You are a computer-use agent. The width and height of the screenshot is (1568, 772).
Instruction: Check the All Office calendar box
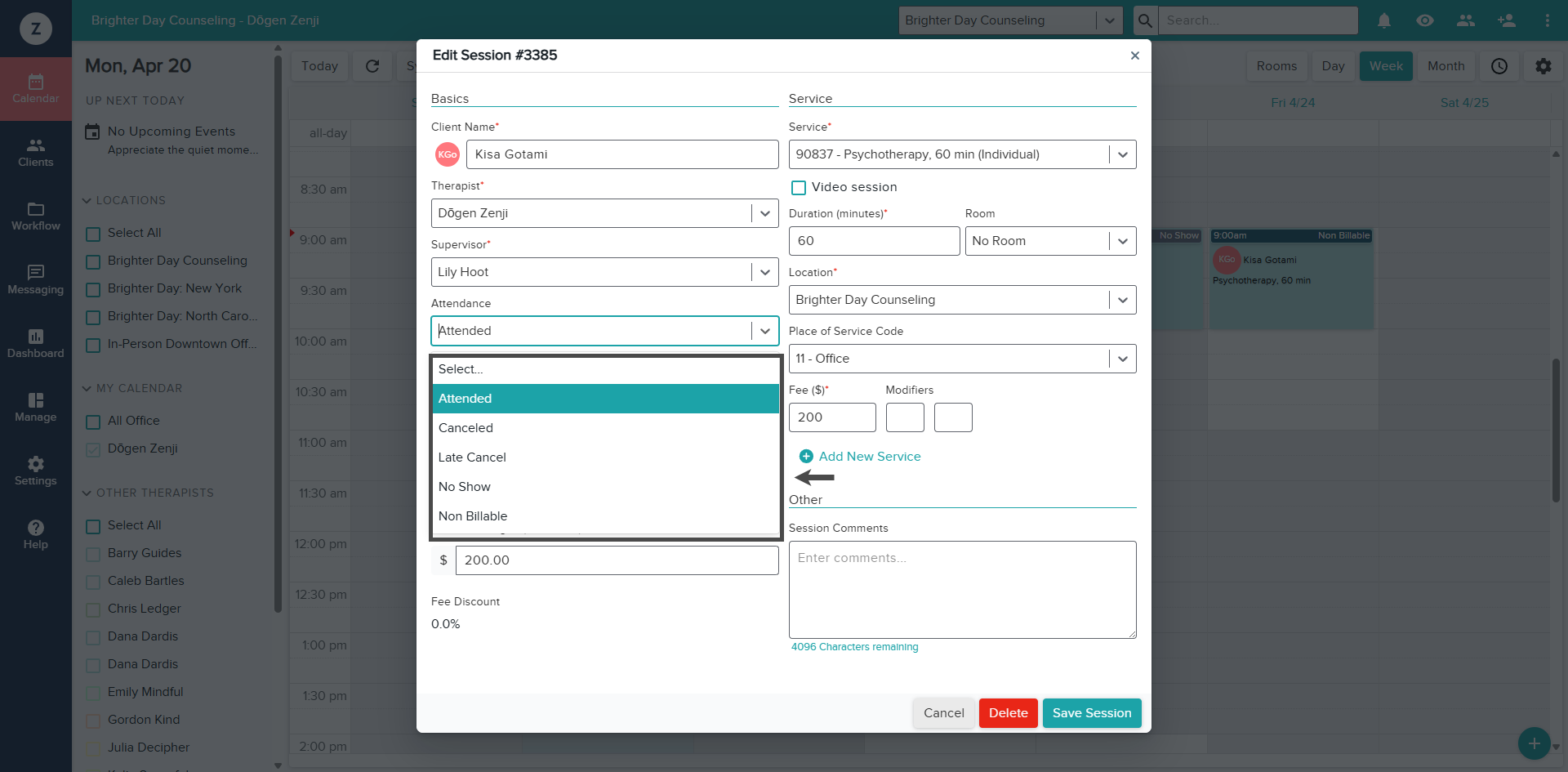[x=93, y=422]
